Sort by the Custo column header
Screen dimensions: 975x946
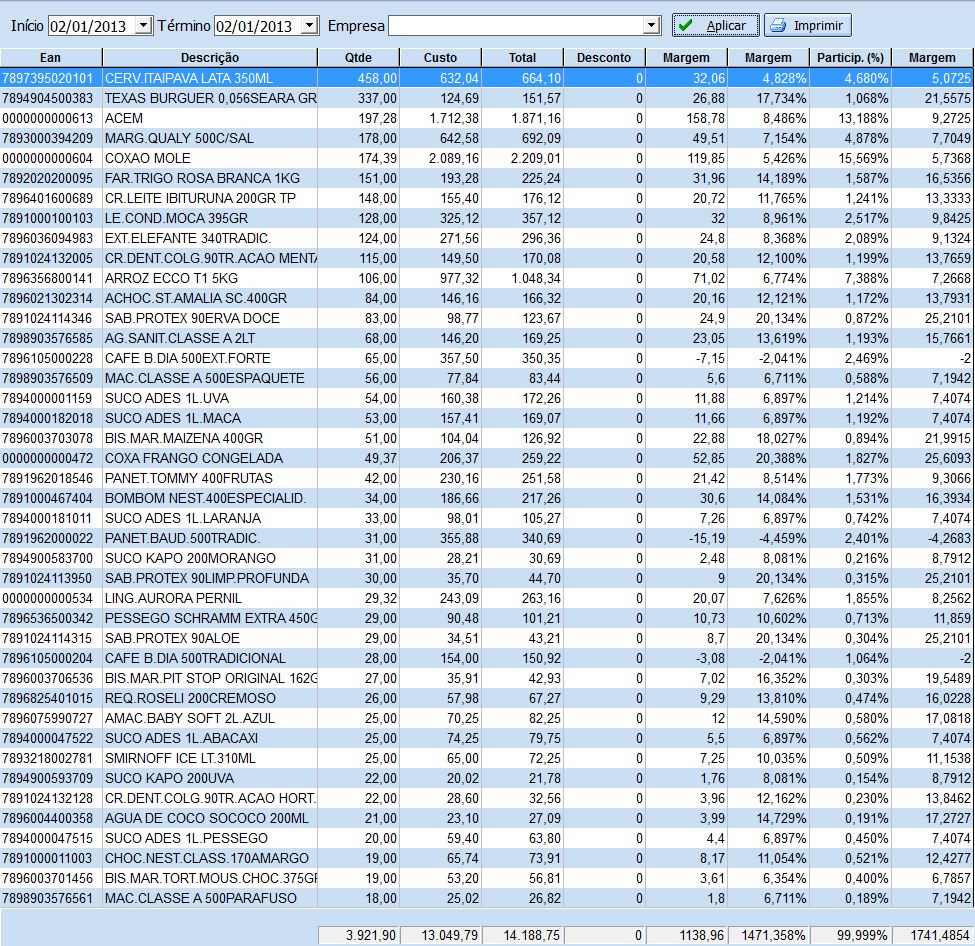[x=440, y=58]
